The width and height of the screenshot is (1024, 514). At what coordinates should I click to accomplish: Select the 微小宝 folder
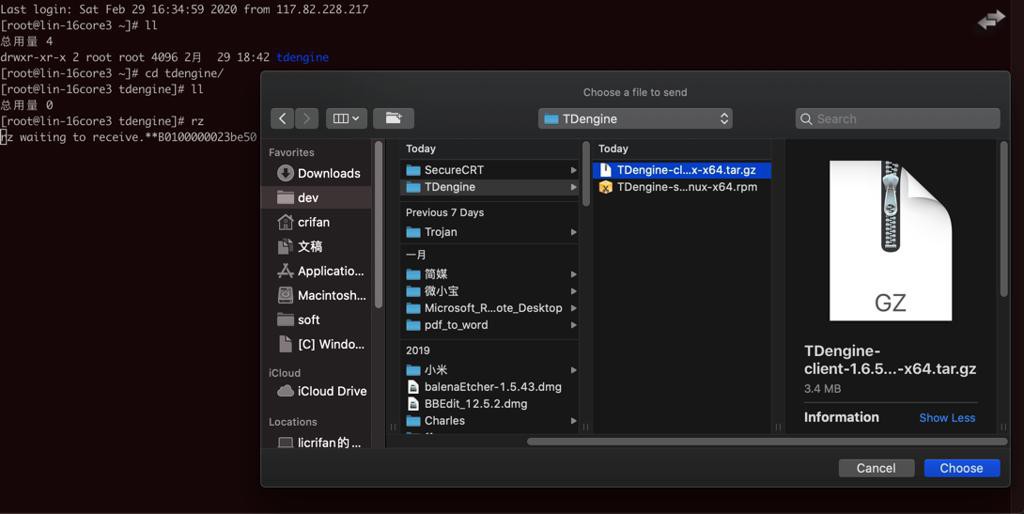pos(488,291)
